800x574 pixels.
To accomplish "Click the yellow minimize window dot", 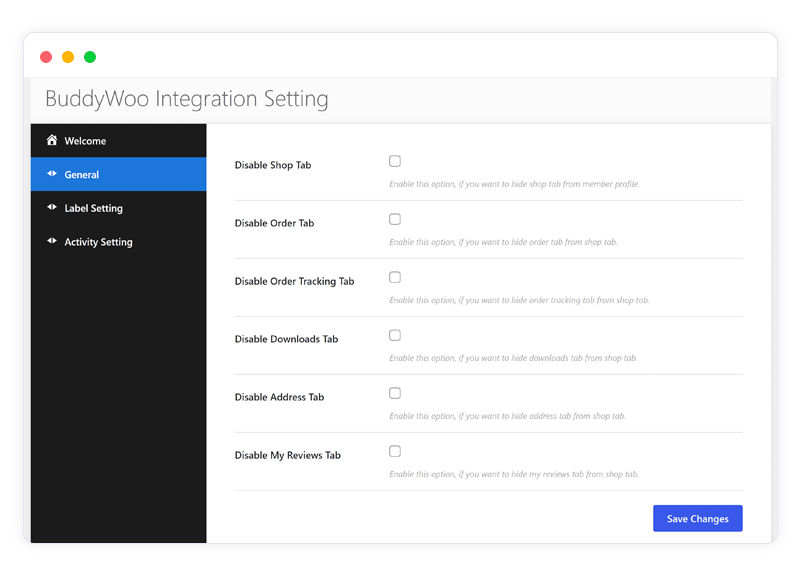I will tap(68, 57).
